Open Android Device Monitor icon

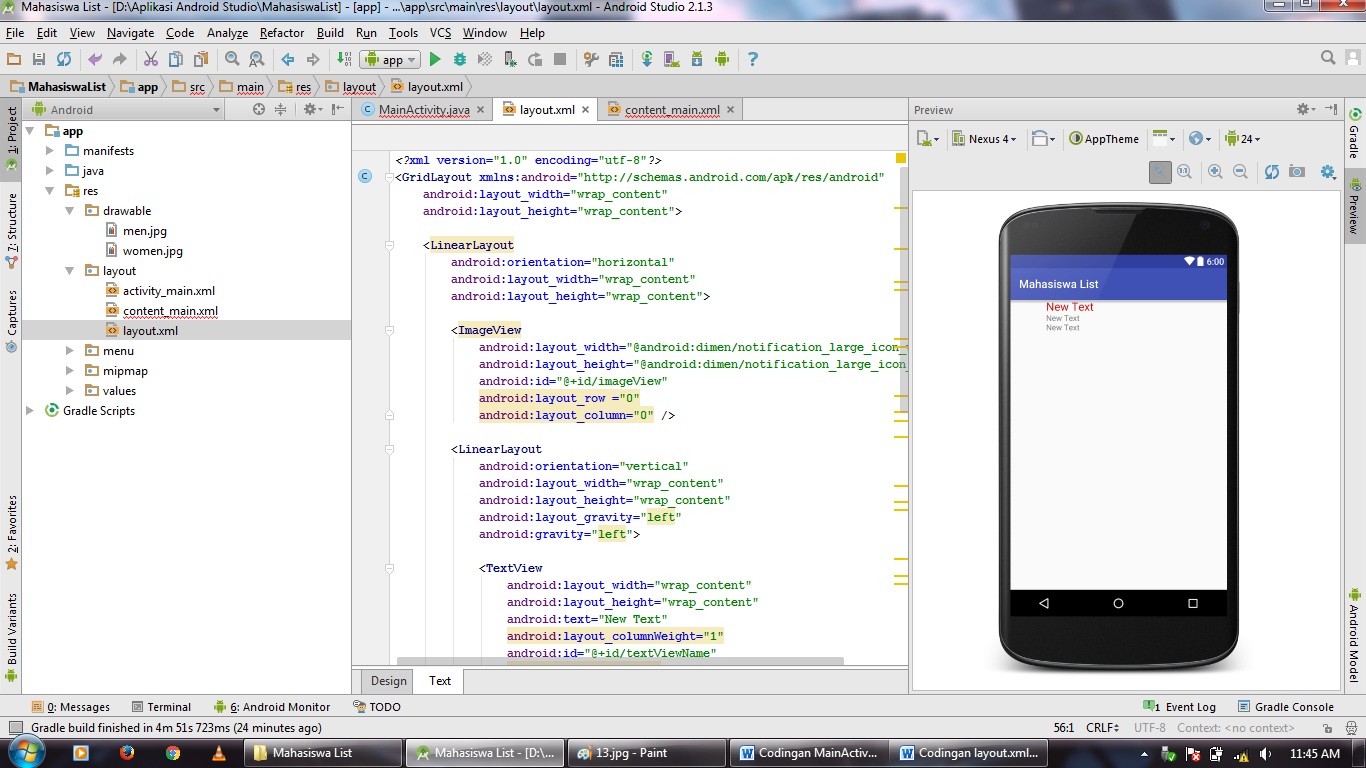point(722,60)
